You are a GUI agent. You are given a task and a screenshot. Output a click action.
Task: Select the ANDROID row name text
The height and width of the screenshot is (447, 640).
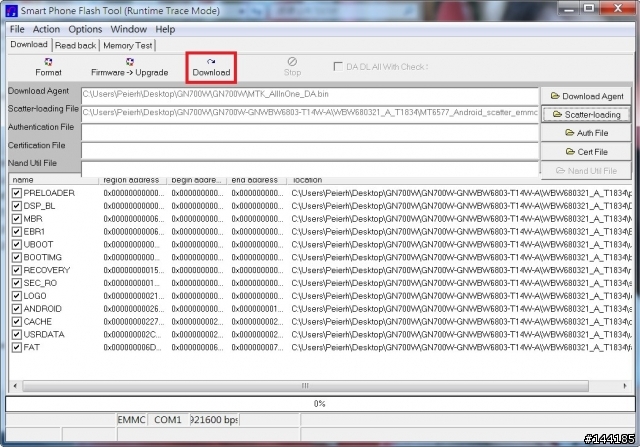pos(42,309)
